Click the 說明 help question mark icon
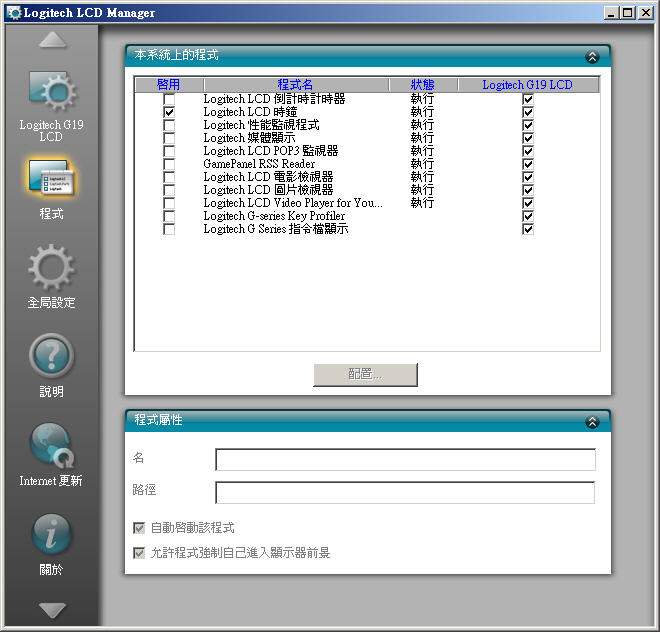660x632 pixels. tap(50, 358)
